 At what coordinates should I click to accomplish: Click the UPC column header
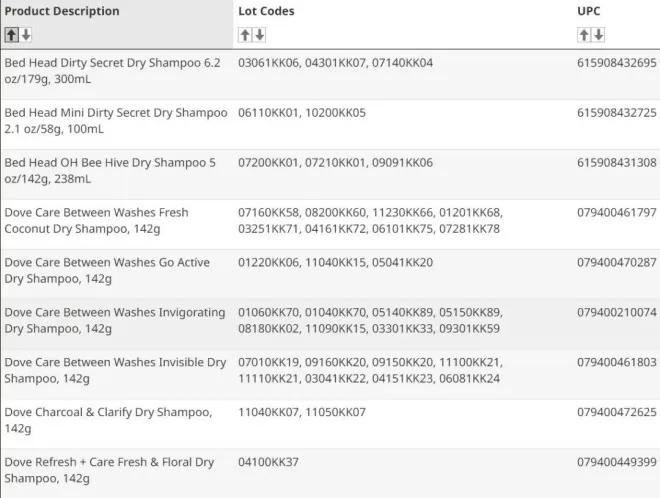[588, 11]
